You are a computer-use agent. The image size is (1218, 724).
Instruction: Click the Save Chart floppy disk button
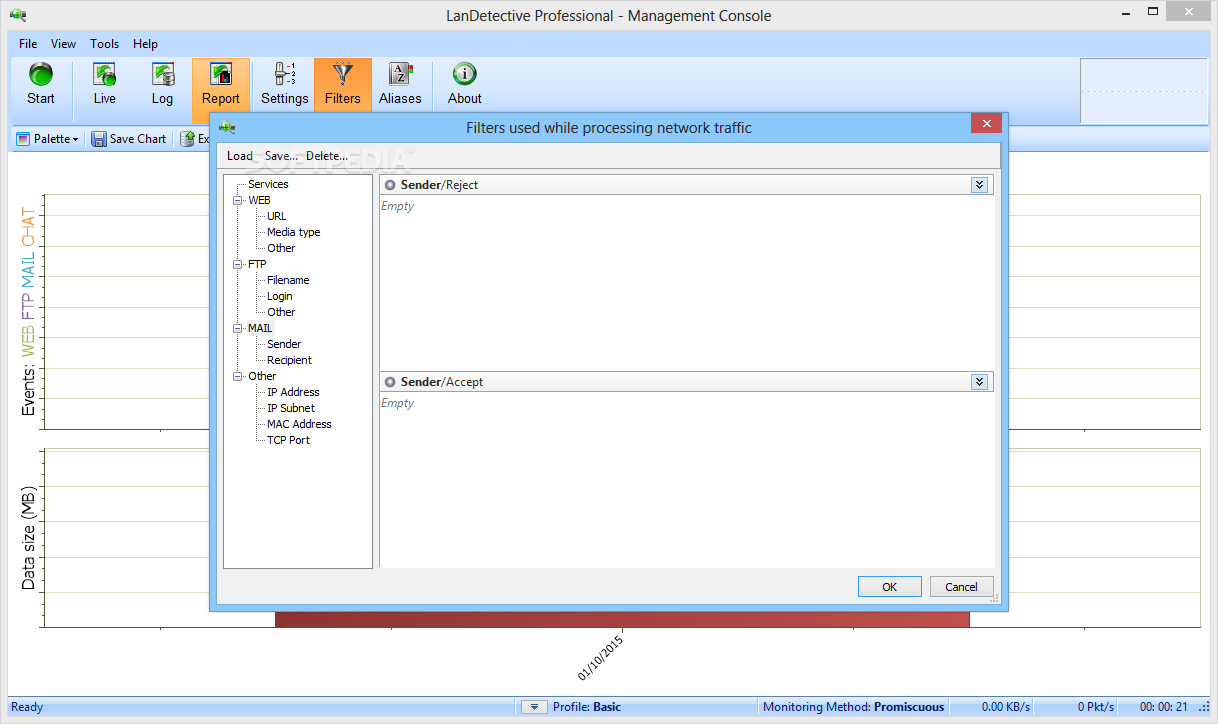(x=129, y=139)
